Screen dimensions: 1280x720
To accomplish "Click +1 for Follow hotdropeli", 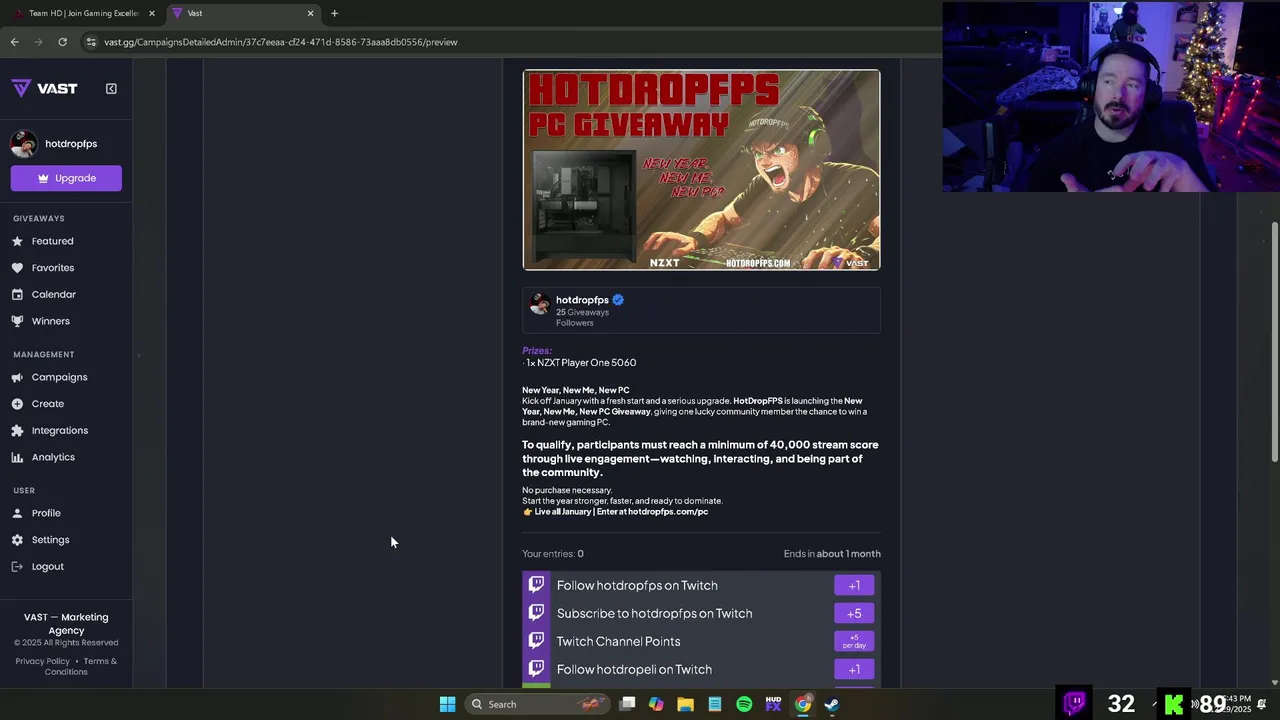I will pyautogui.click(x=854, y=669).
